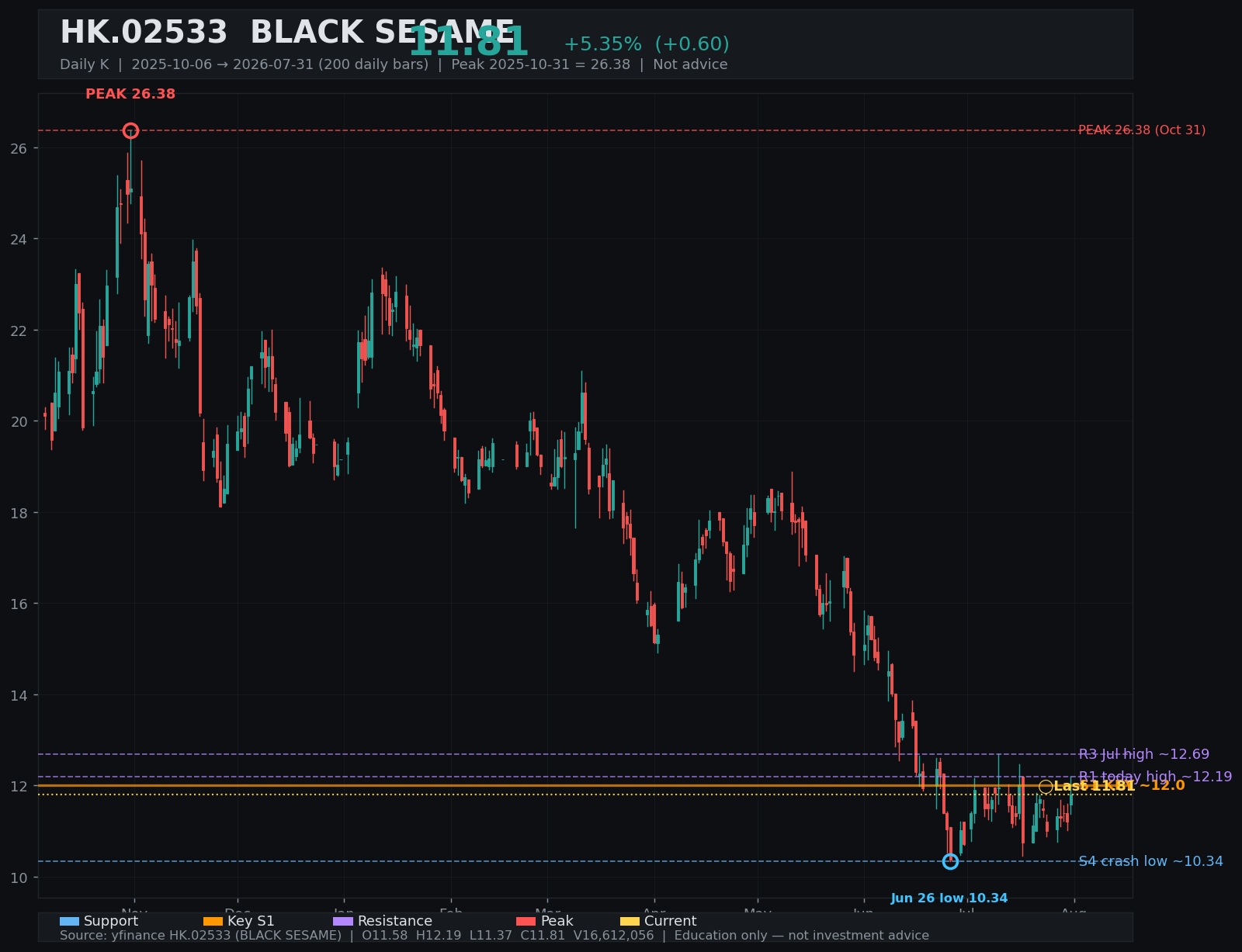Screen dimensions: 1242x952
Task: Click the "PEAK 26.38 (Oct 31)" line label
Action: point(1142,130)
